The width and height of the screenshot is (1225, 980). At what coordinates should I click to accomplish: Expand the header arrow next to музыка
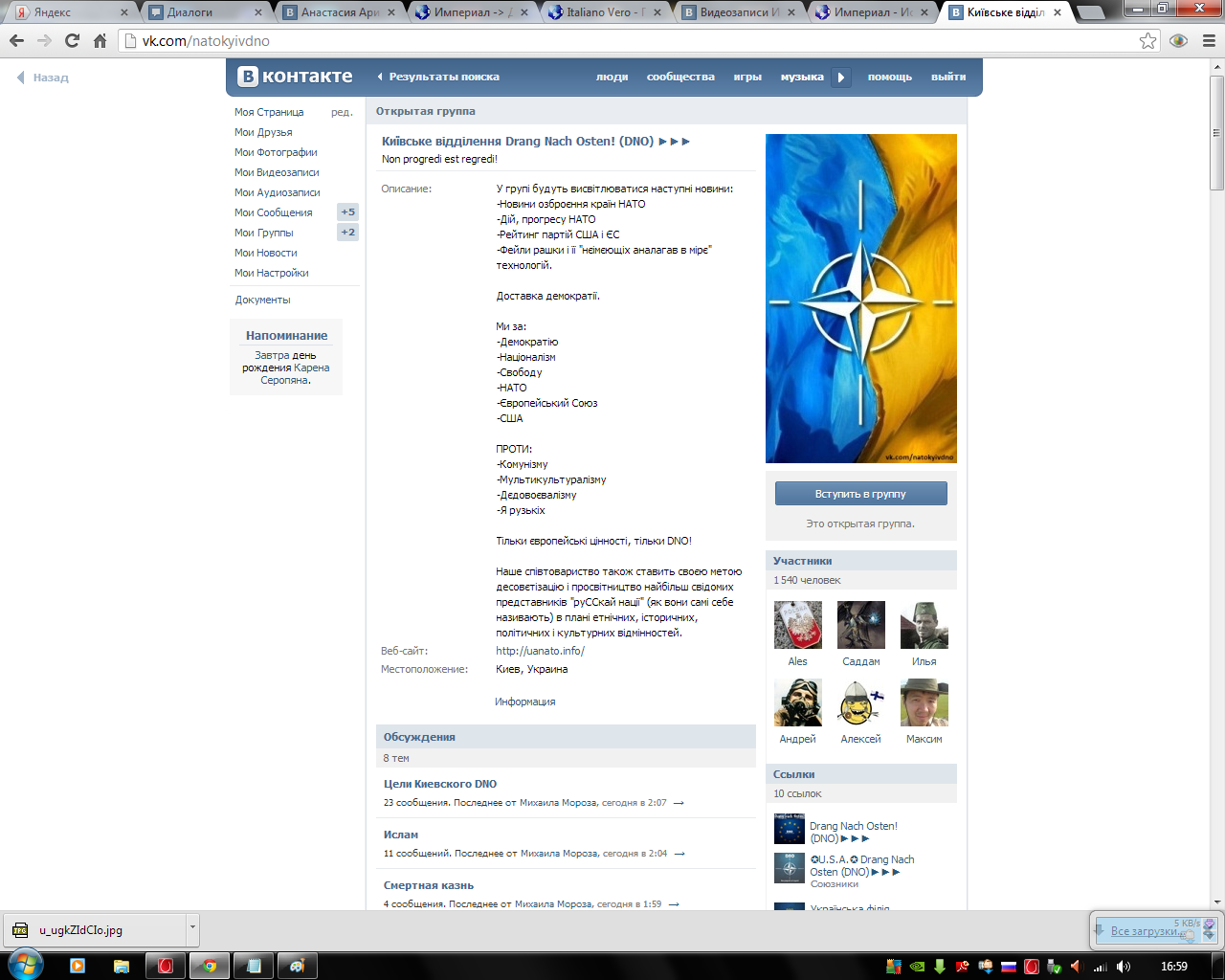click(x=841, y=78)
